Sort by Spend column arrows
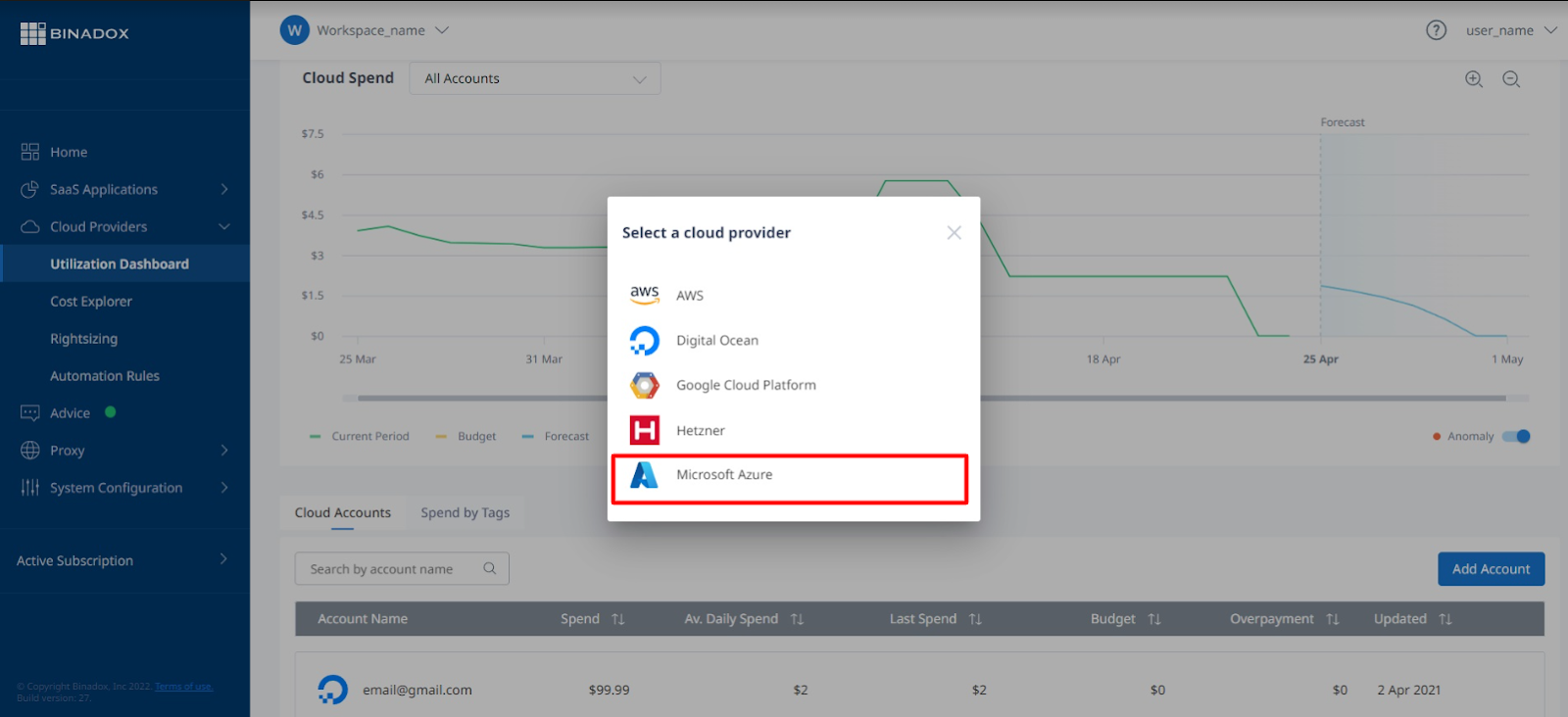This screenshot has width=1568, height=717. click(x=617, y=619)
